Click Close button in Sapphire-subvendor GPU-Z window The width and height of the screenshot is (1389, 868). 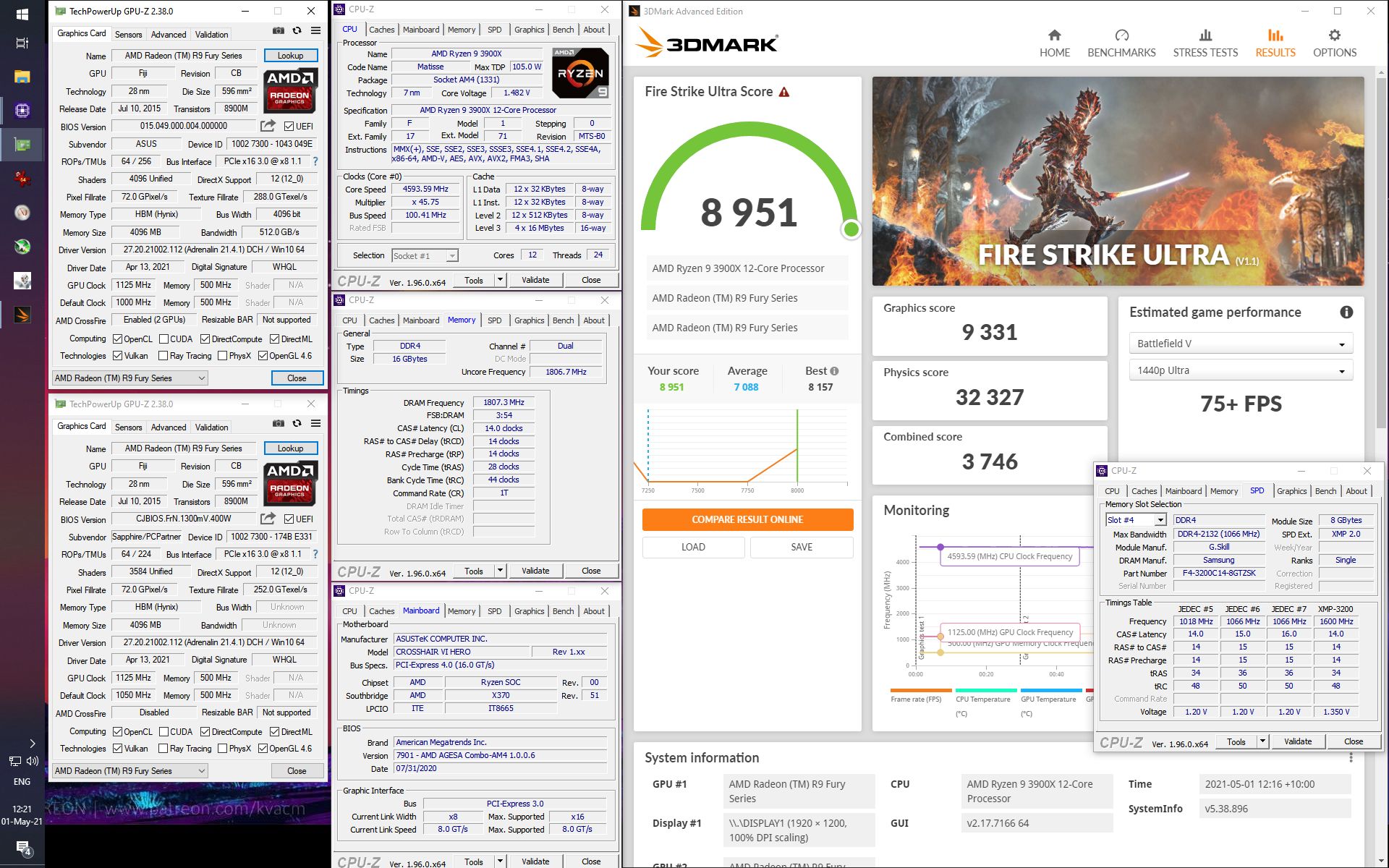click(297, 771)
